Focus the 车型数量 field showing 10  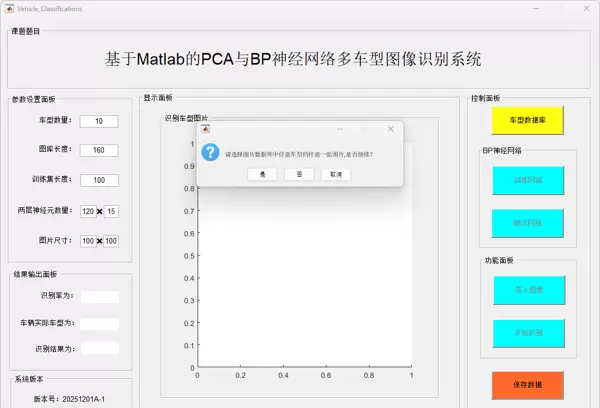pos(99,121)
